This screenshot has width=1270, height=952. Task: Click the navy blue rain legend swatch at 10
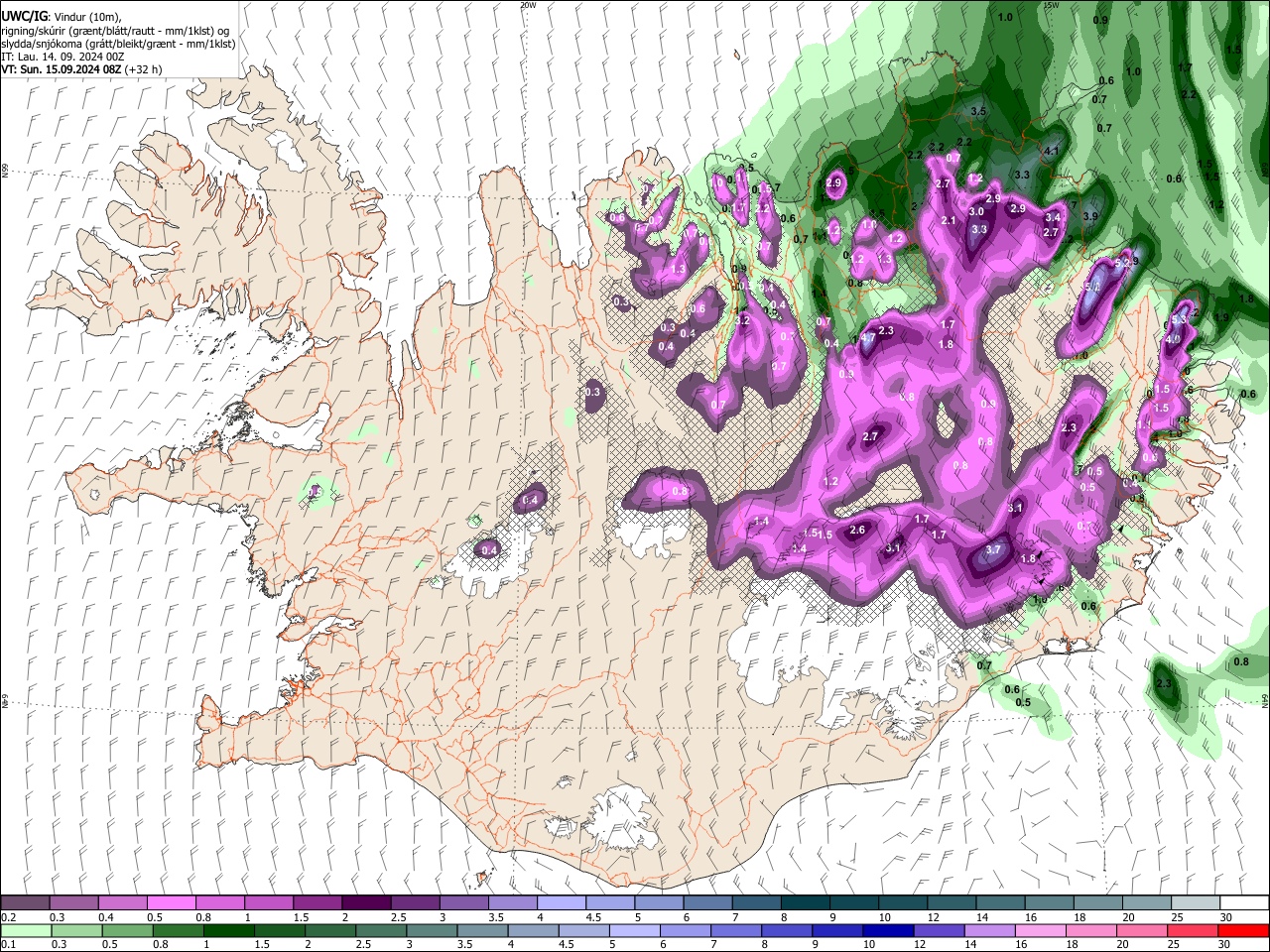point(887,930)
